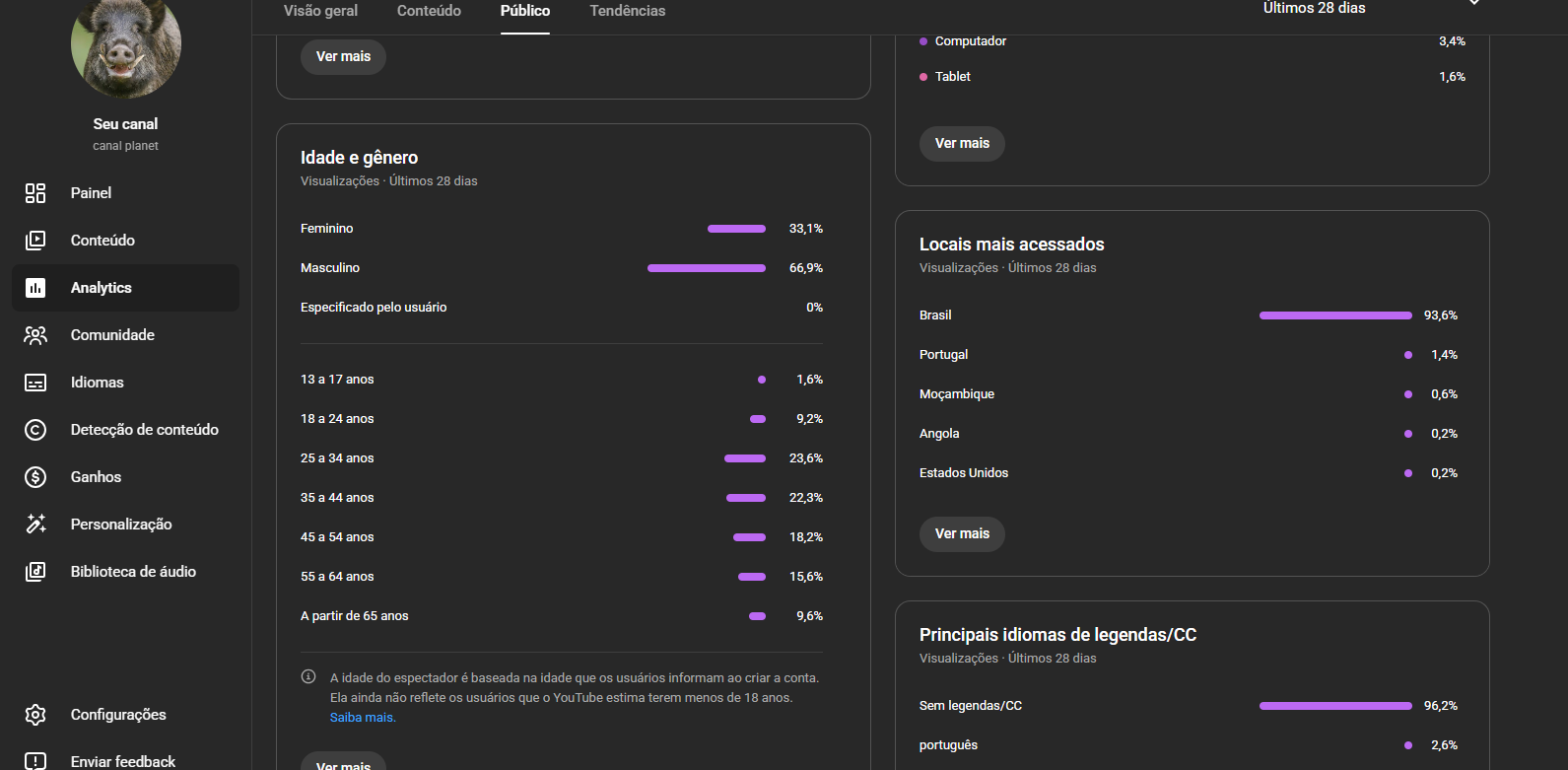Switch to the Visão geral tab
Viewport: 1568px width, 770px height.
[320, 11]
